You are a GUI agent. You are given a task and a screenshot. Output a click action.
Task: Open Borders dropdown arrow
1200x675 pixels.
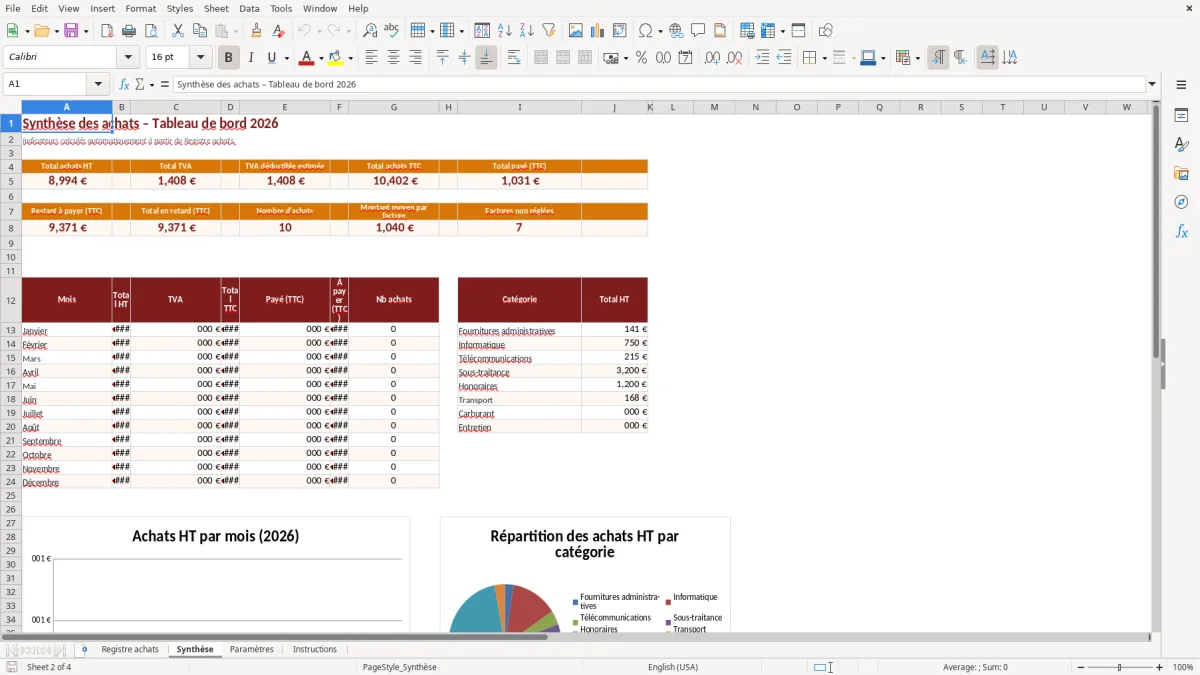[x=824, y=58]
